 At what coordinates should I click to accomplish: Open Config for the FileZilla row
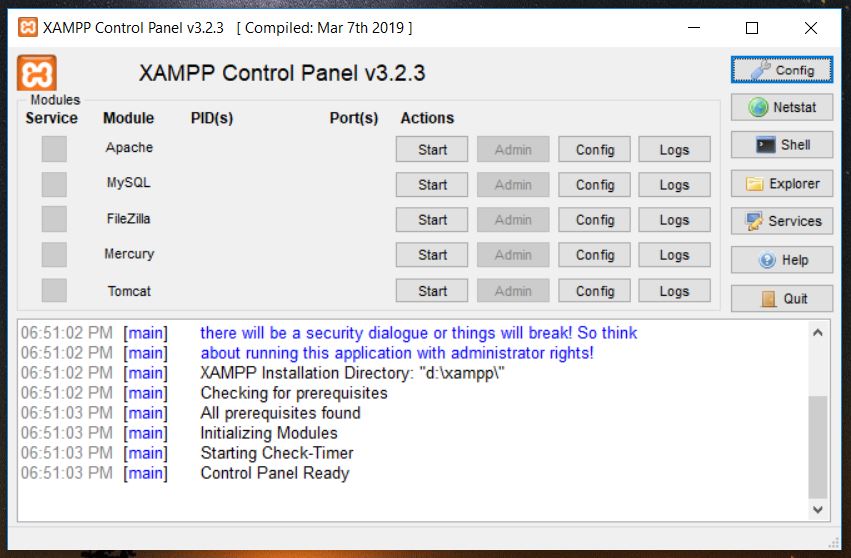(x=595, y=220)
